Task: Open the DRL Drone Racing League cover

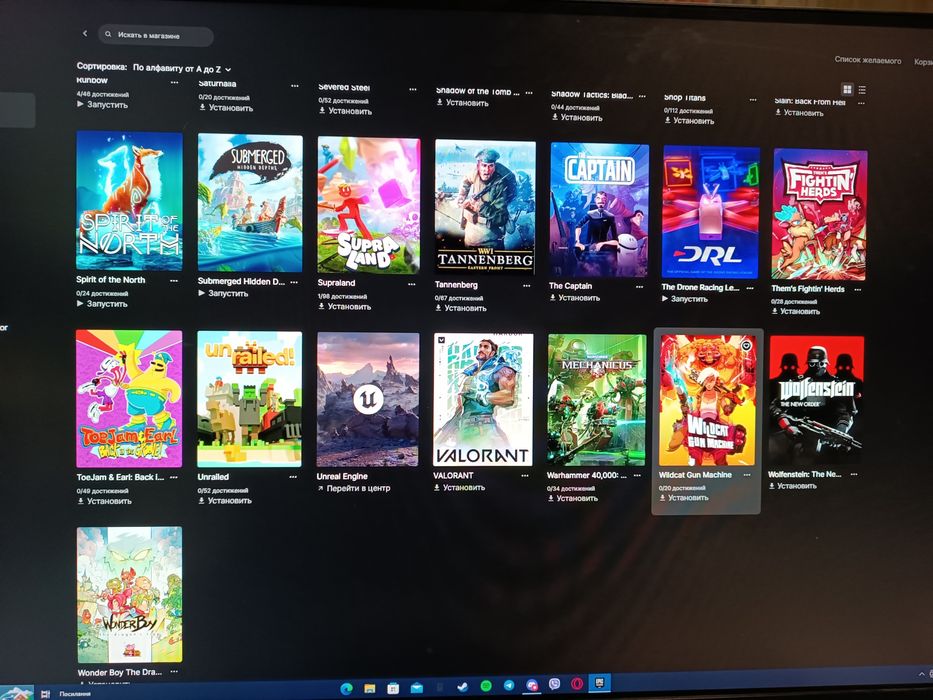Action: 711,211
